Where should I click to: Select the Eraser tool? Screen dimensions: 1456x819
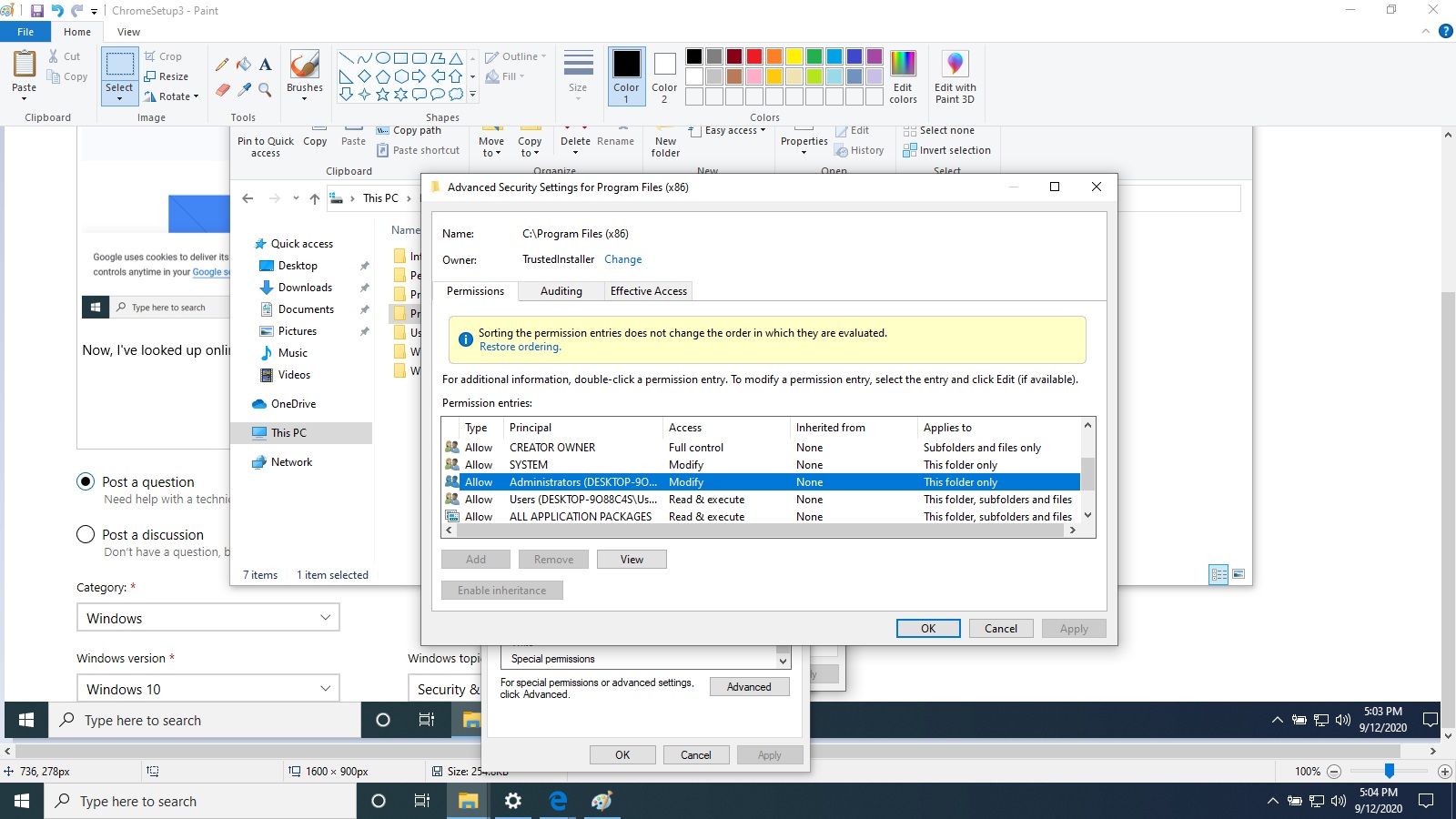tap(222, 89)
